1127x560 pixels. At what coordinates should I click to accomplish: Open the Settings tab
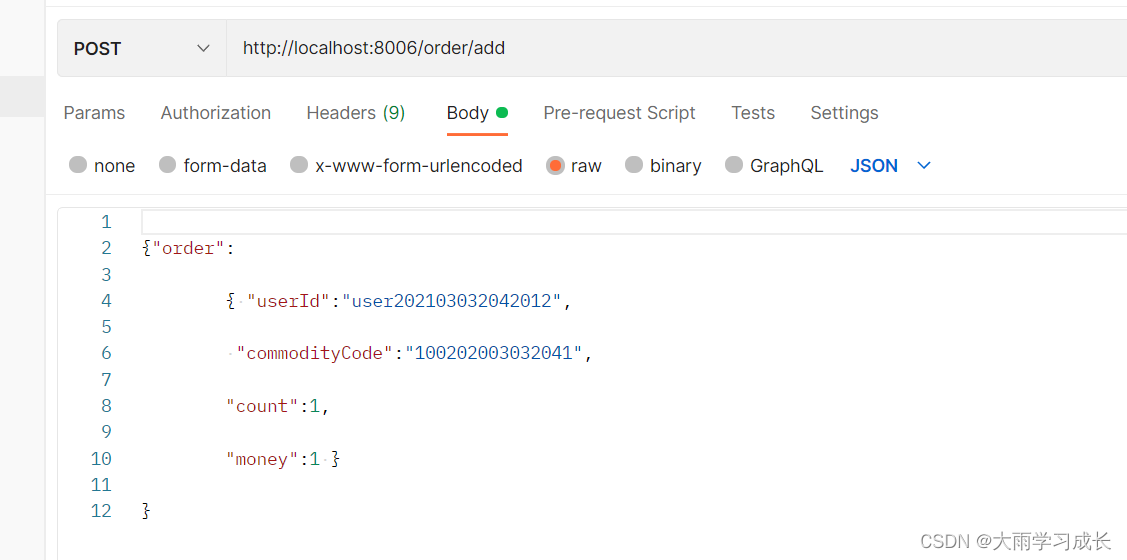click(x=845, y=113)
